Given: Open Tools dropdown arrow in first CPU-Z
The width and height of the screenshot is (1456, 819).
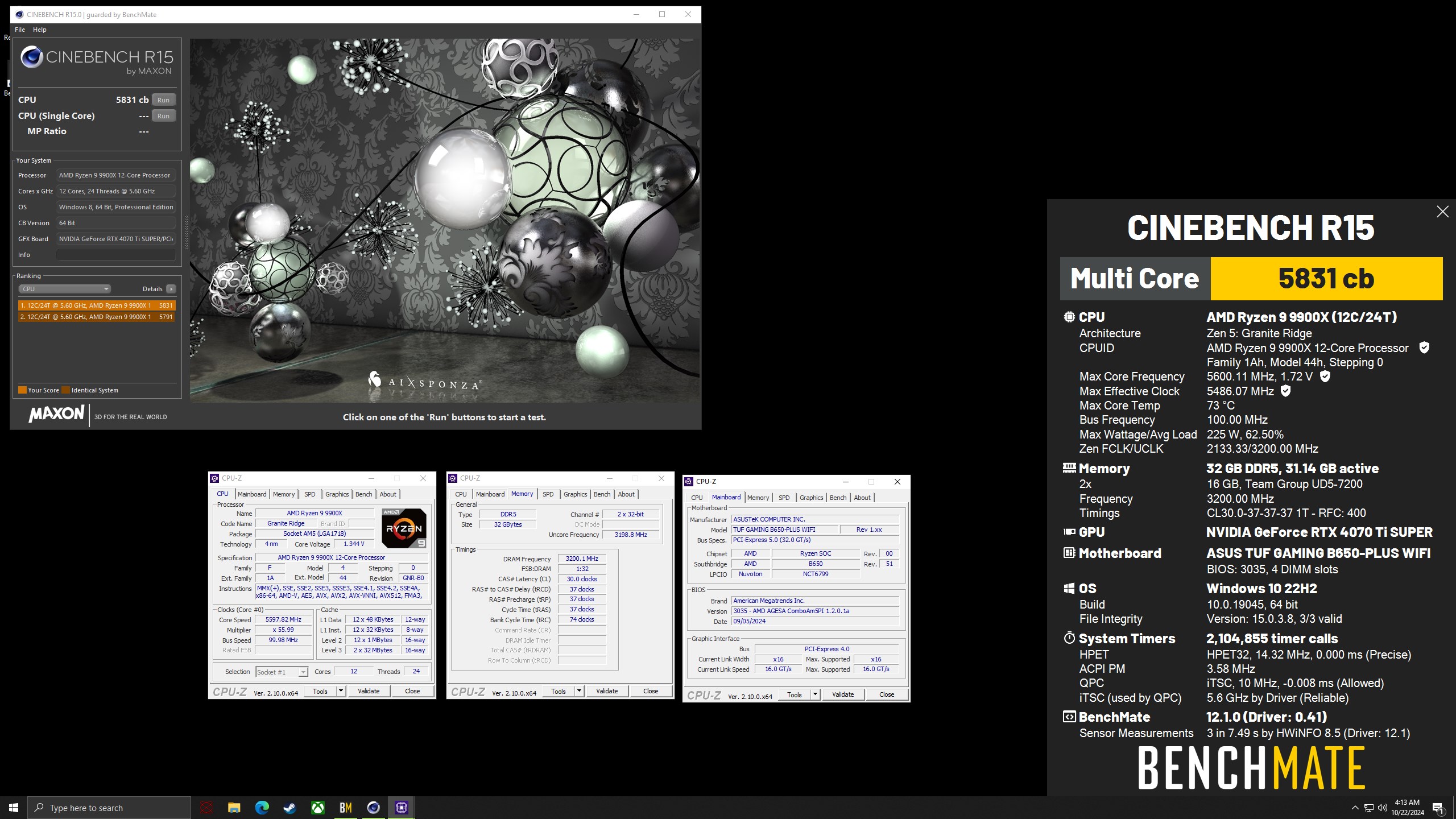Looking at the screenshot, I should (x=341, y=692).
